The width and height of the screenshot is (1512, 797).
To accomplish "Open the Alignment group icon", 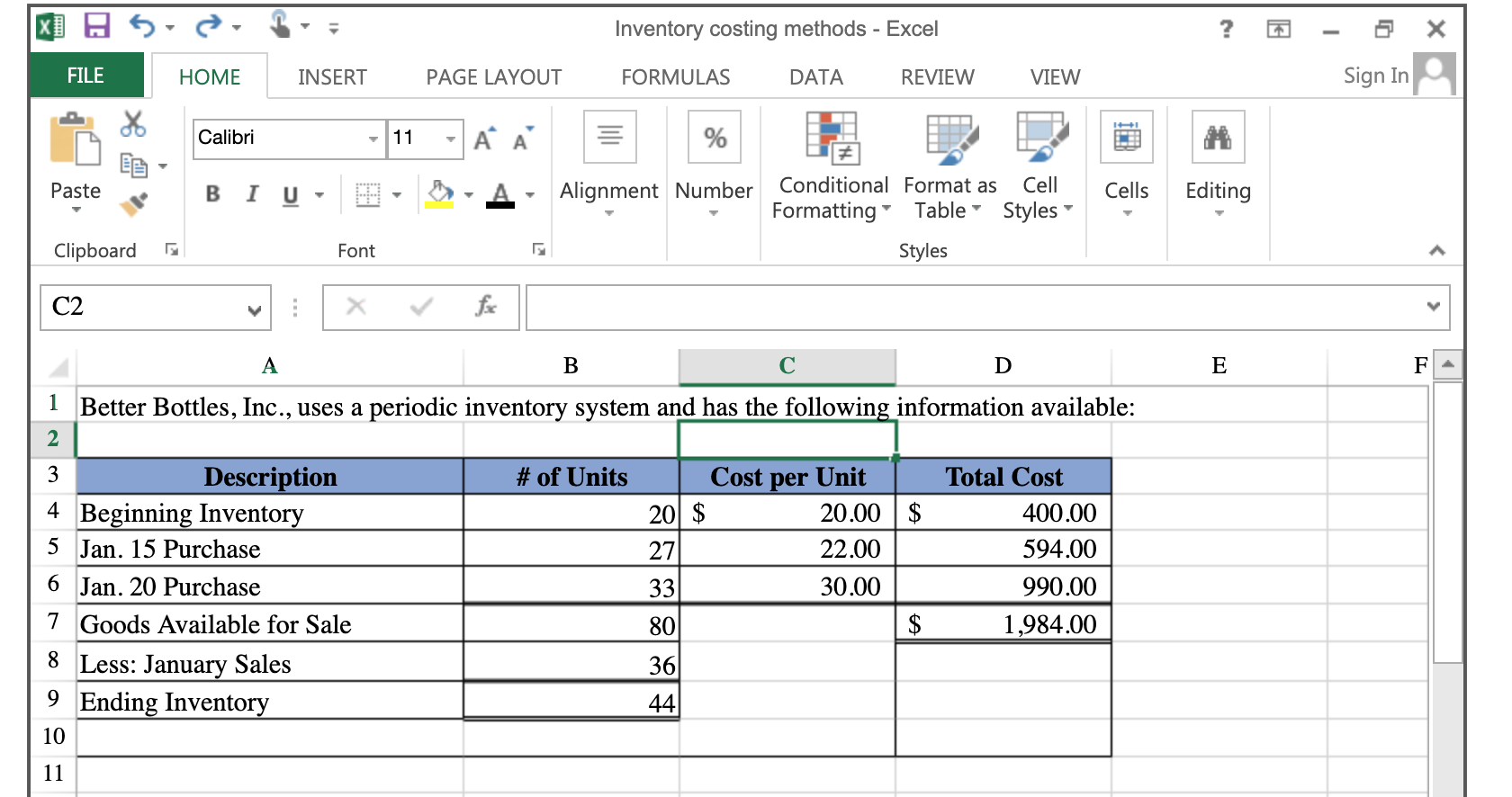I will pyautogui.click(x=610, y=137).
